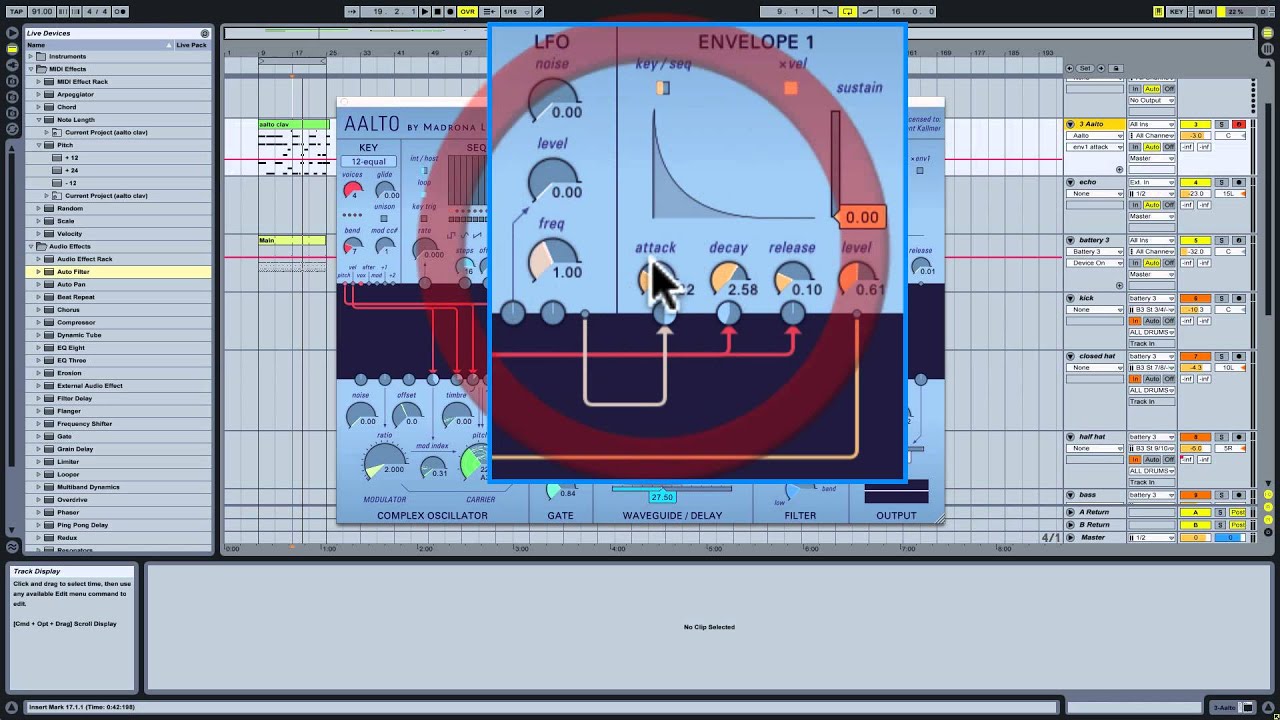Screen dimensions: 1280x720
Task: Enable KEY map mode
Action: [1177, 11]
